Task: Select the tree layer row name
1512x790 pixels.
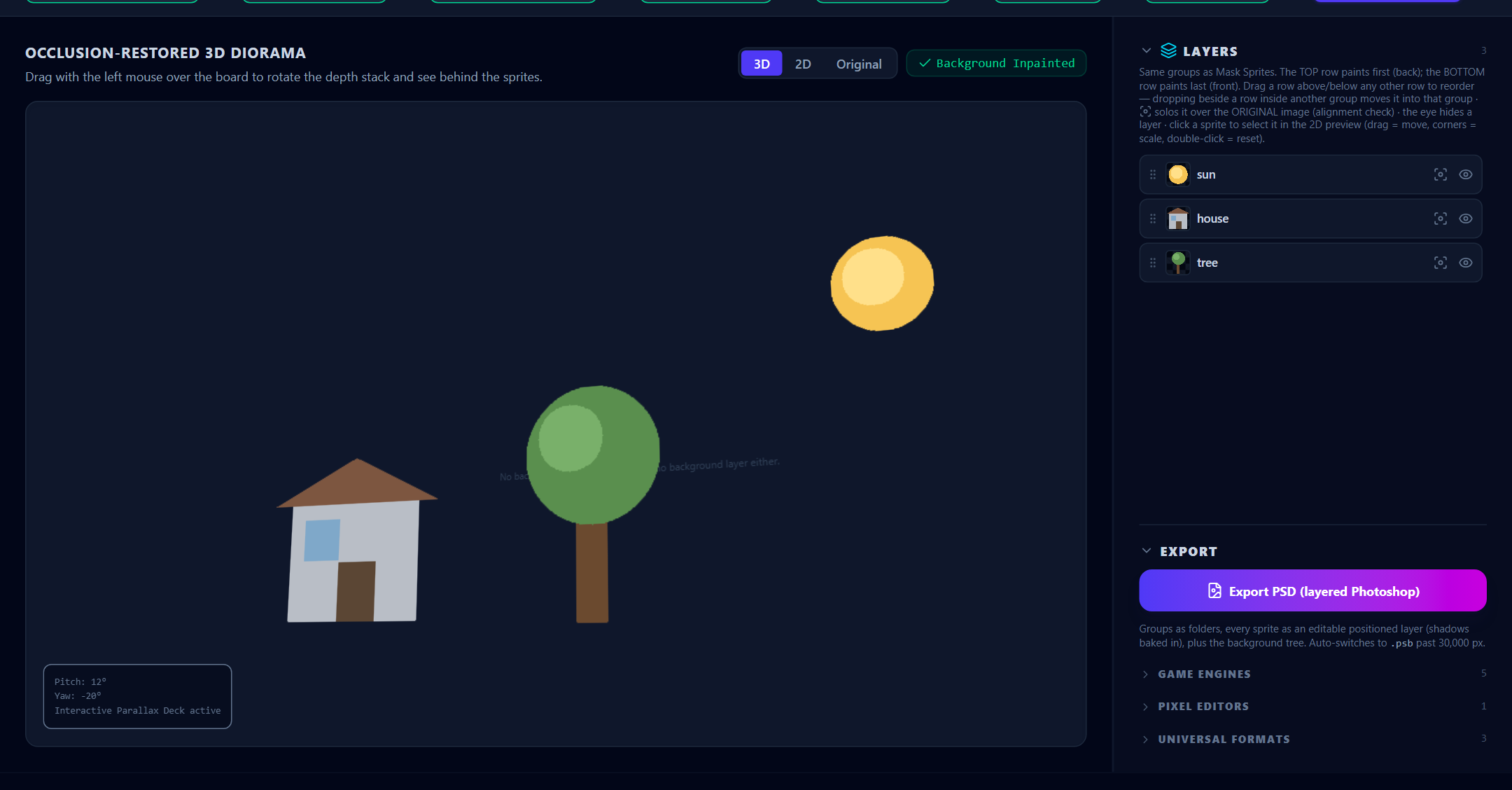Action: coord(1207,263)
